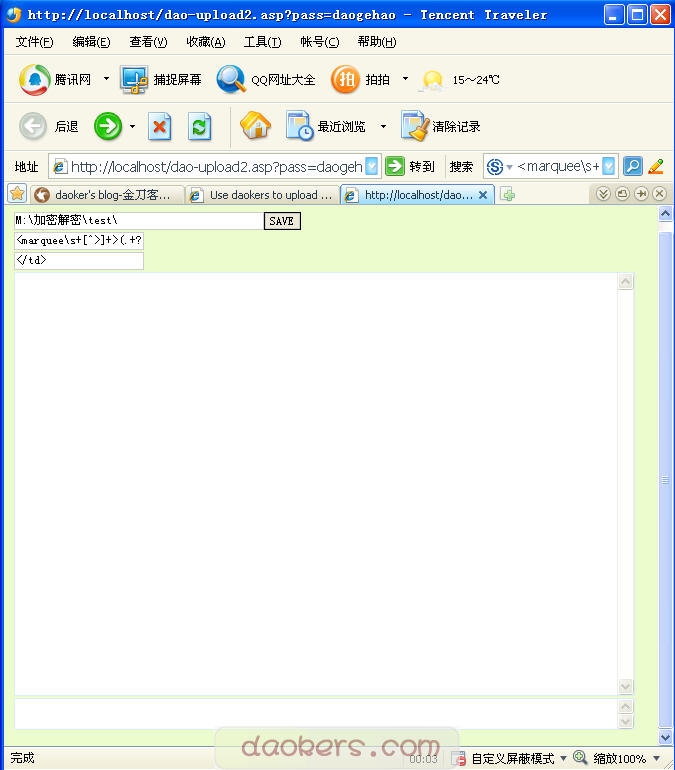The image size is (675, 770).
Task: Click the popup blocker status icon
Action: coord(459,759)
